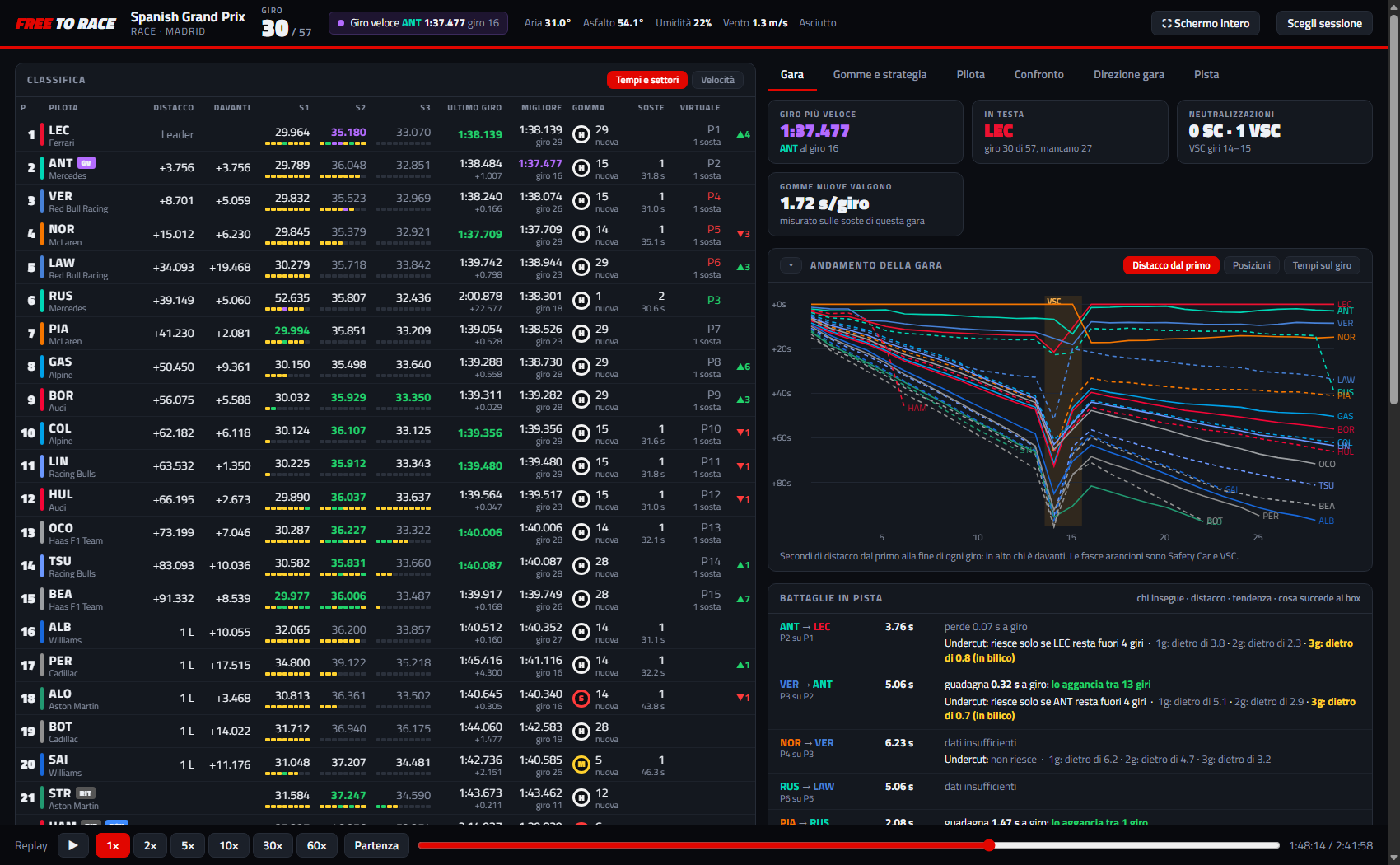Open the Scegli sessione selector

click(1324, 23)
